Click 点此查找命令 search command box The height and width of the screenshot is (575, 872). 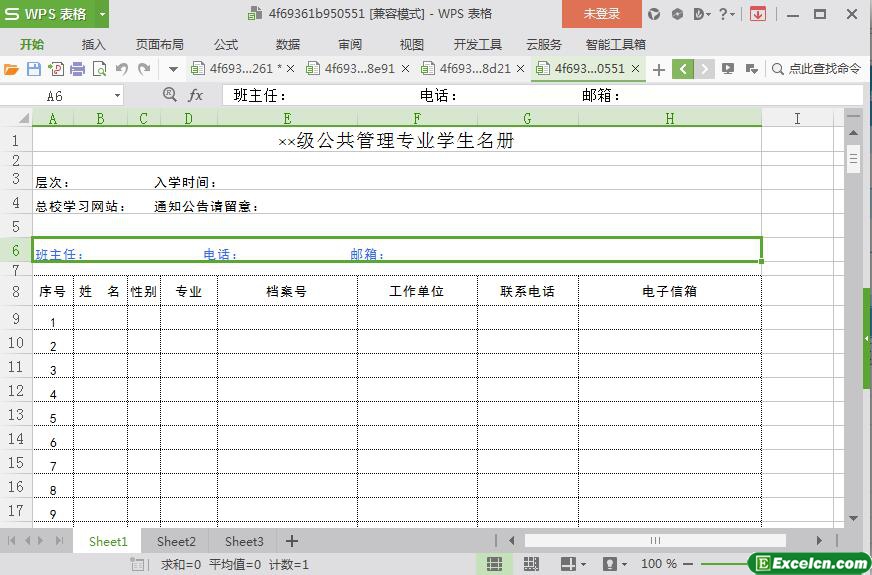tap(816, 69)
